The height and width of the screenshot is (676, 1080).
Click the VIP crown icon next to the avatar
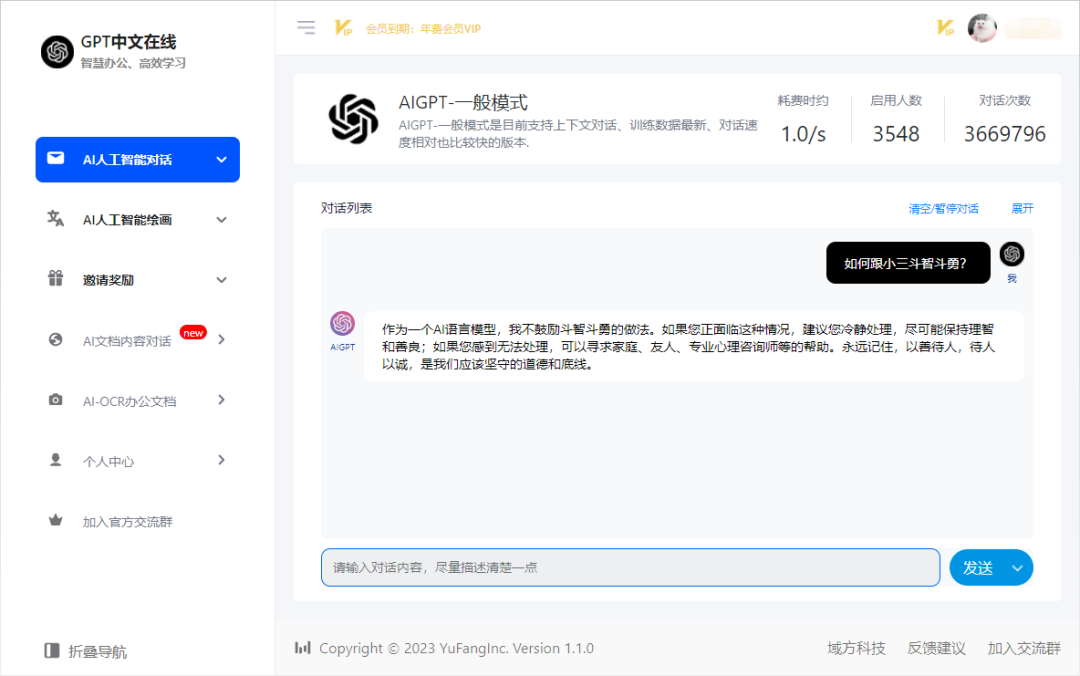click(944, 27)
